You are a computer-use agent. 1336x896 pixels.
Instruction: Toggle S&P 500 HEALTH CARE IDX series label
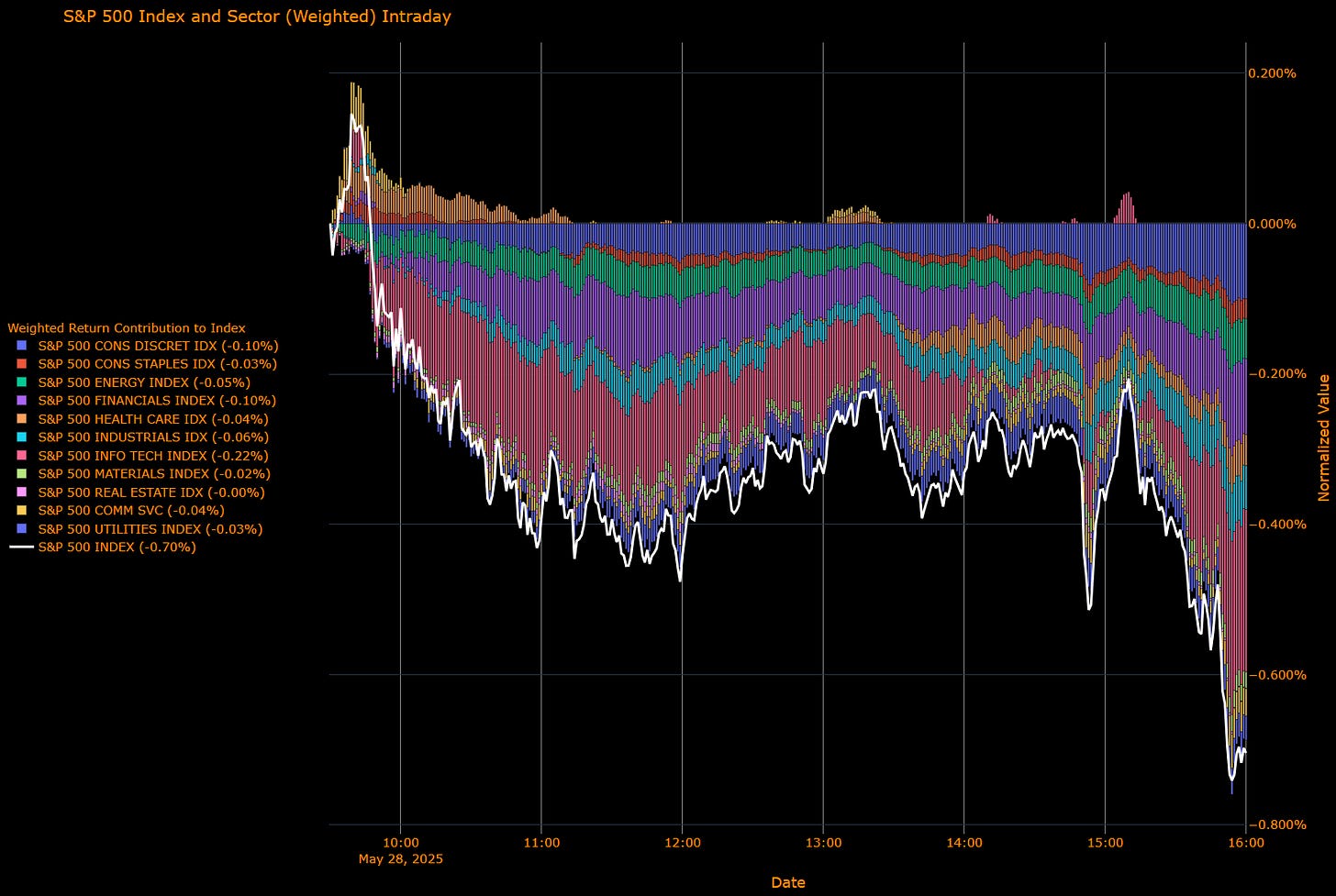(153, 419)
